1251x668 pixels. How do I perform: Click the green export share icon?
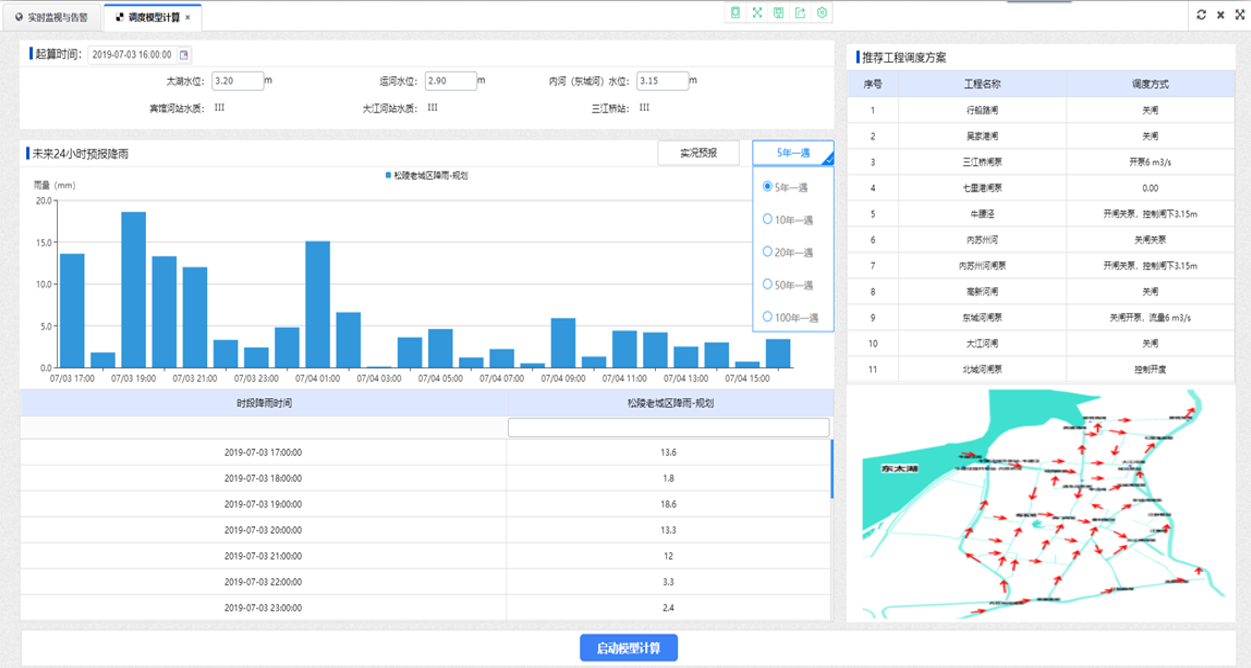click(x=800, y=13)
